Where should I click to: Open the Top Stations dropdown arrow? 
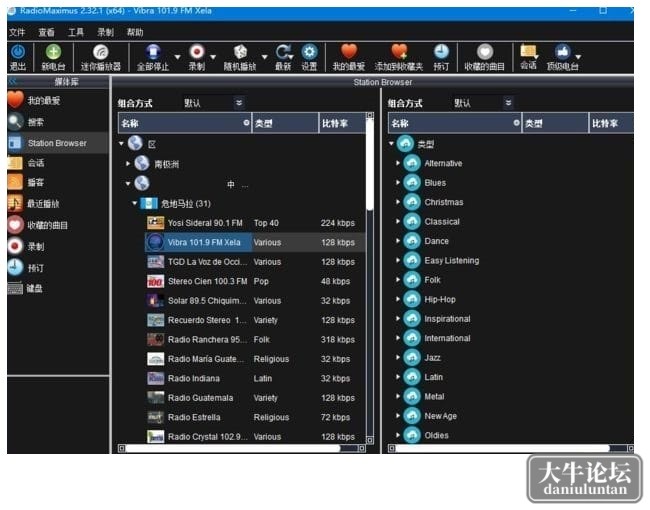[578, 56]
